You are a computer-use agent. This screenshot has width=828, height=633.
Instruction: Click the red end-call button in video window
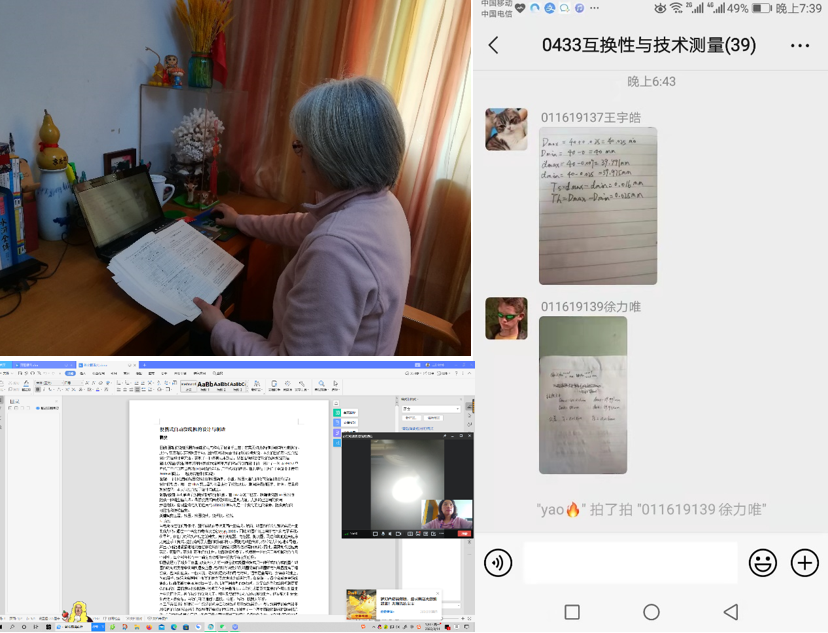point(464,534)
